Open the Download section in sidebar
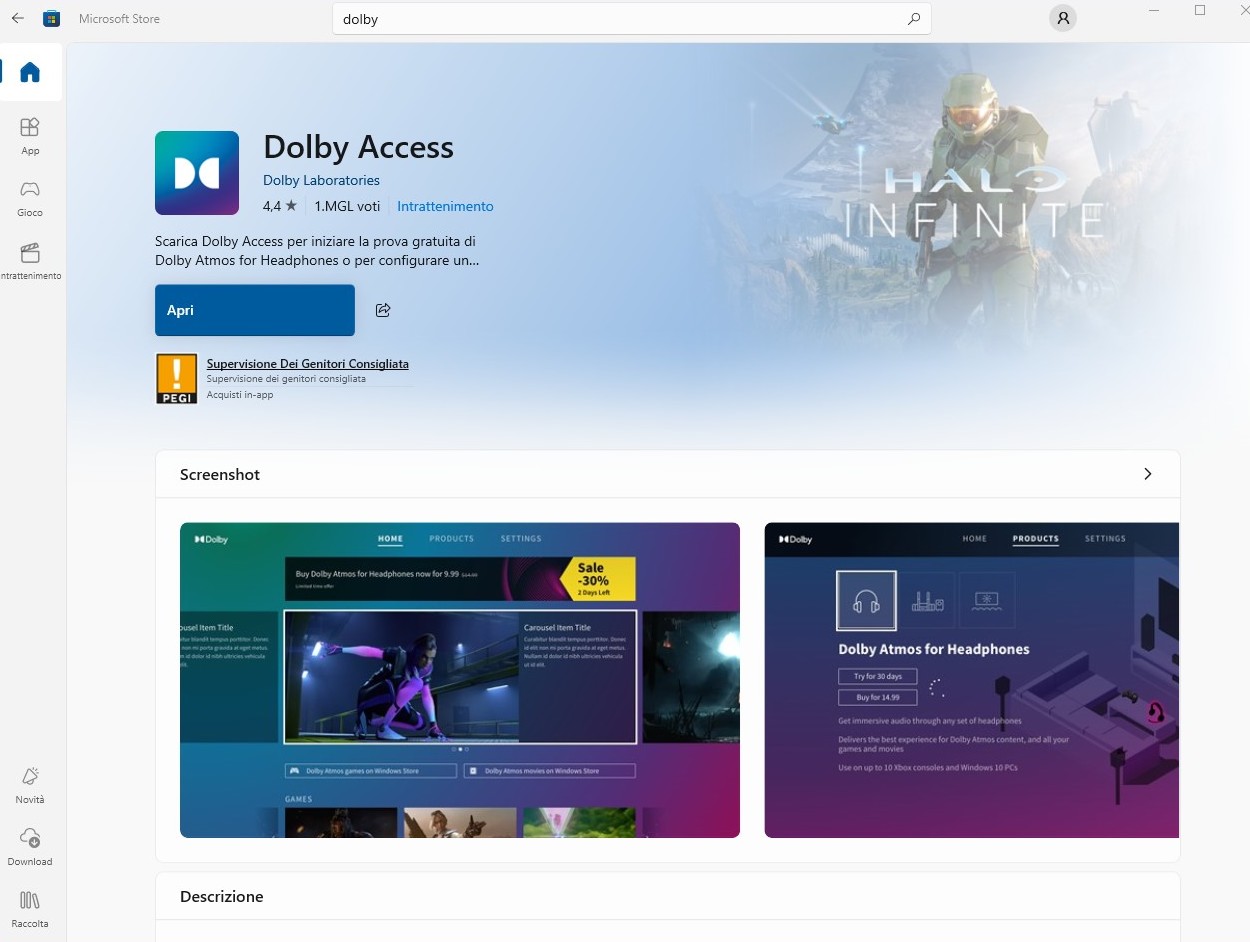 click(x=30, y=846)
